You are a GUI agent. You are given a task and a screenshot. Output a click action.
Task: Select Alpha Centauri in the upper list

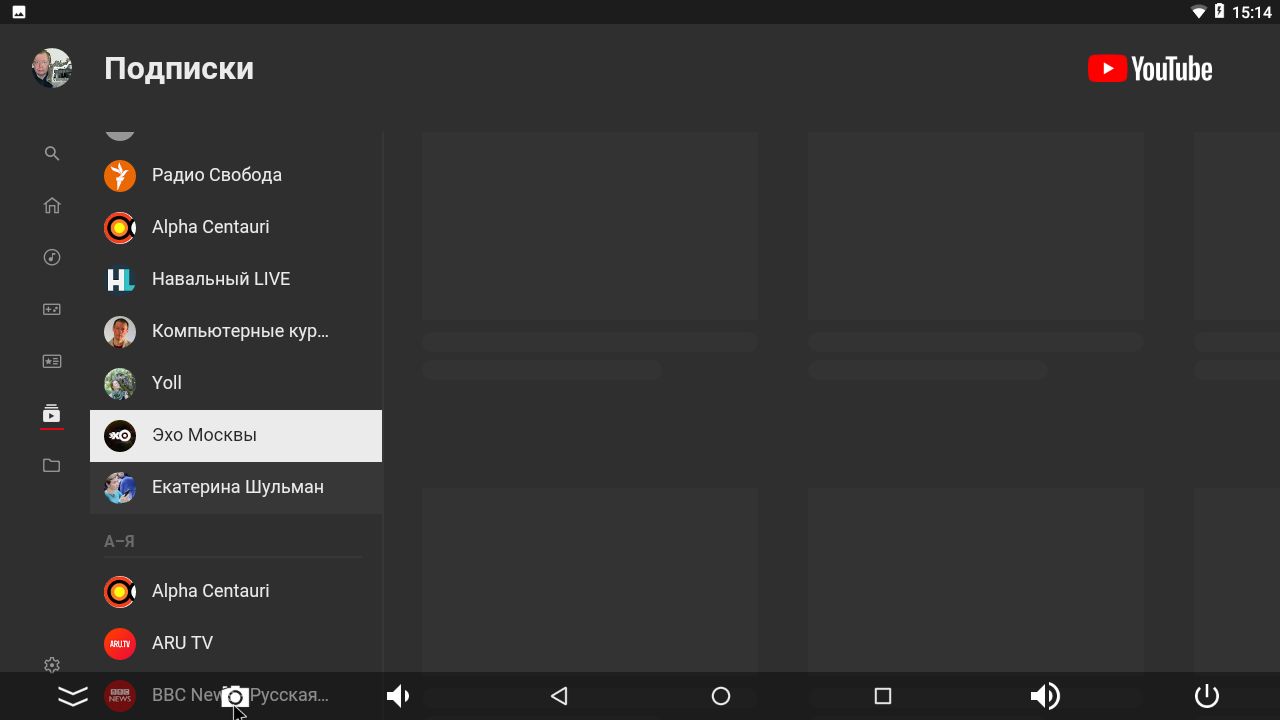coord(236,227)
